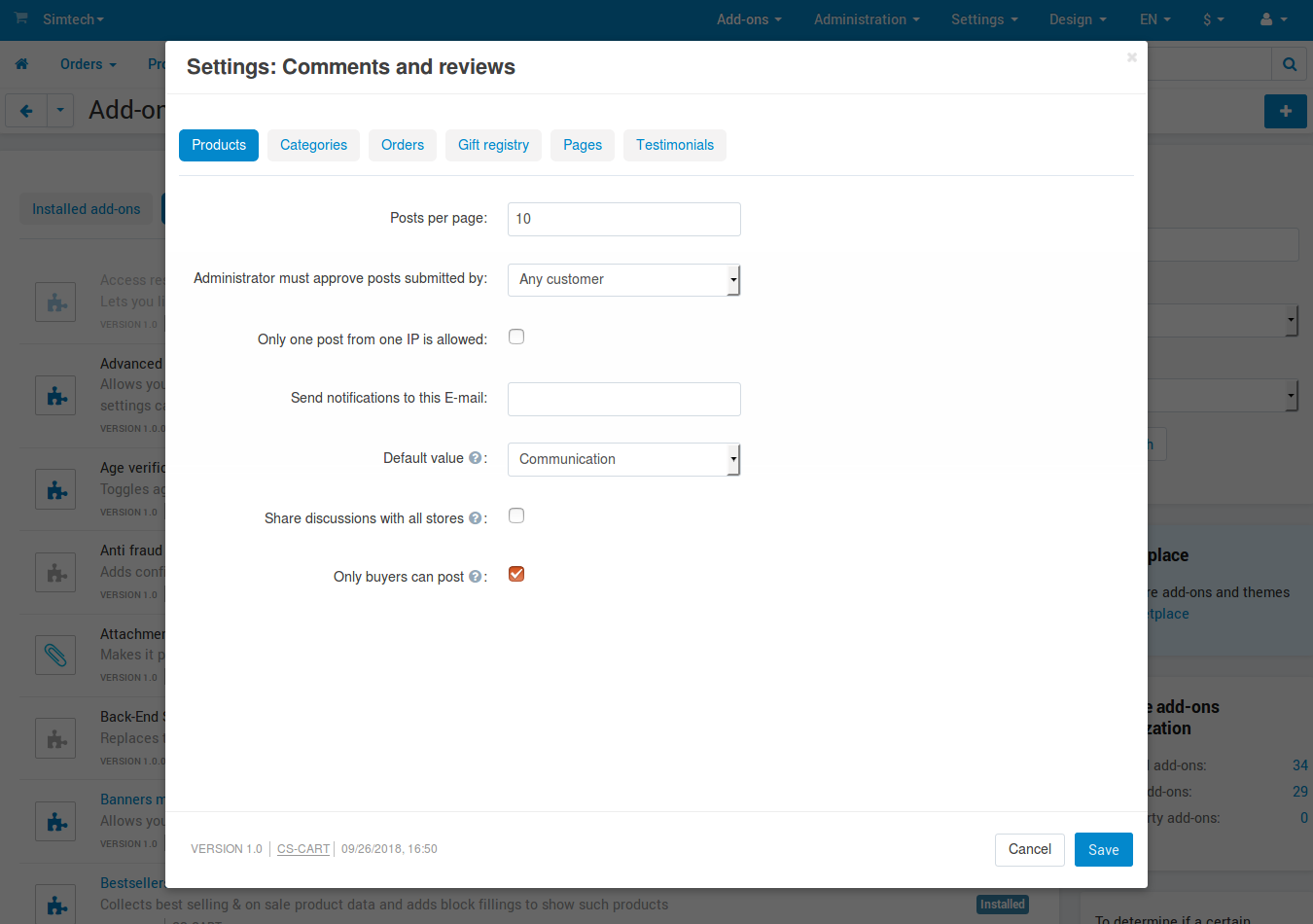
Task: Expand the Design top menu
Action: [x=1078, y=19]
